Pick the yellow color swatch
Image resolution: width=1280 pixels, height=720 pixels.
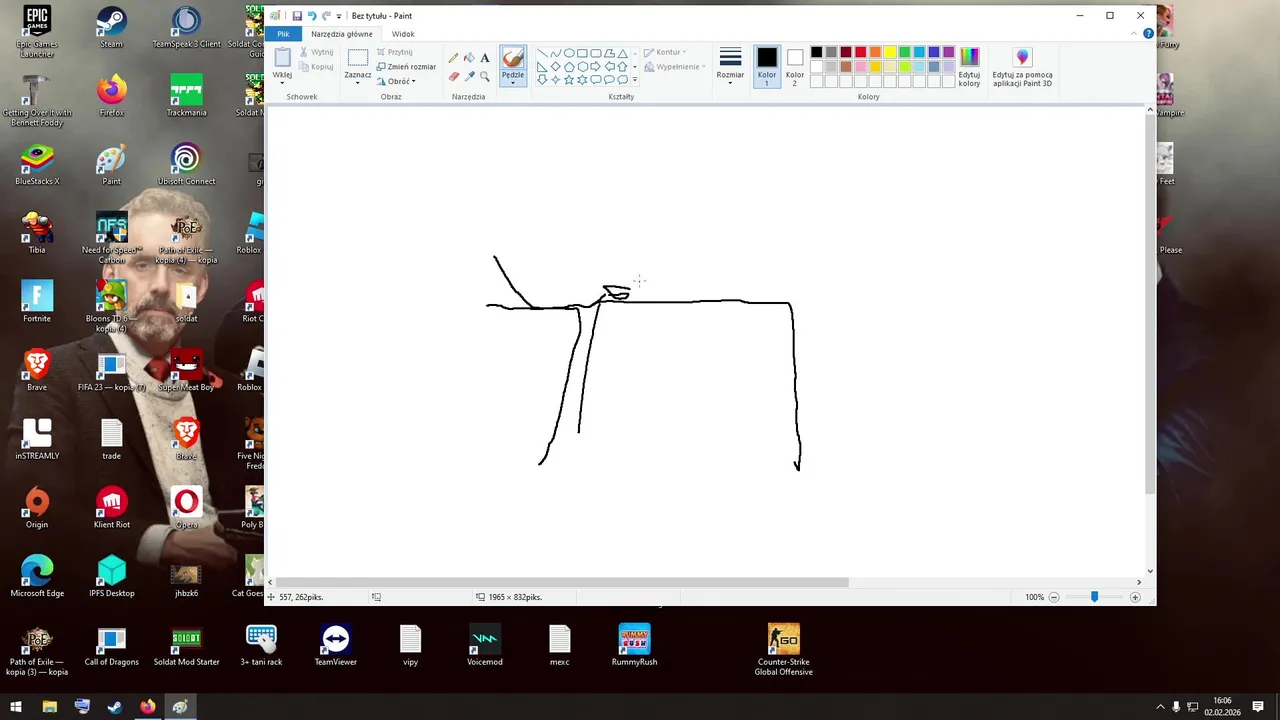coord(890,52)
